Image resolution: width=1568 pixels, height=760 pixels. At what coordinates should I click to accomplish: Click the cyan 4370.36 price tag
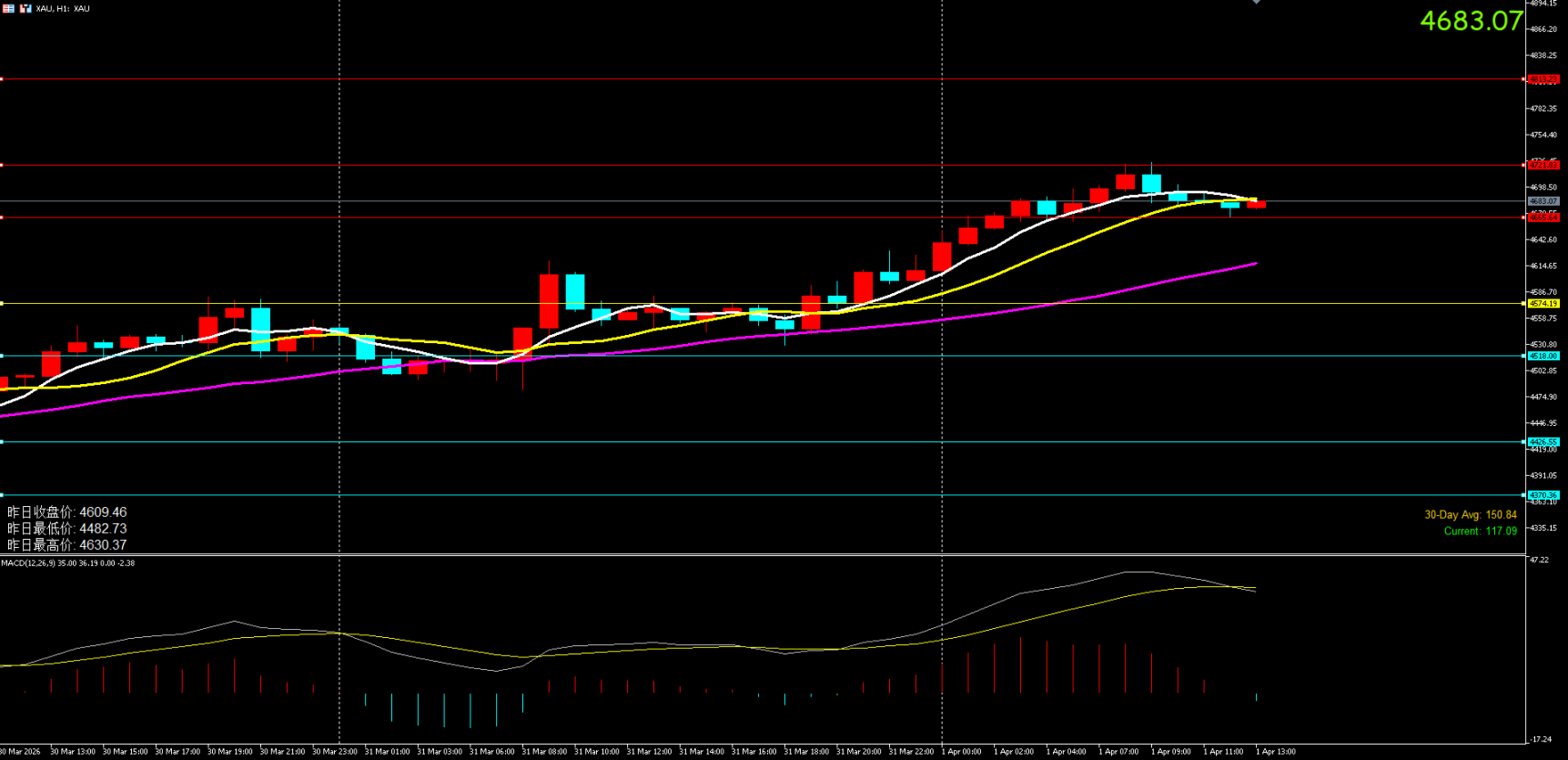point(1543,495)
